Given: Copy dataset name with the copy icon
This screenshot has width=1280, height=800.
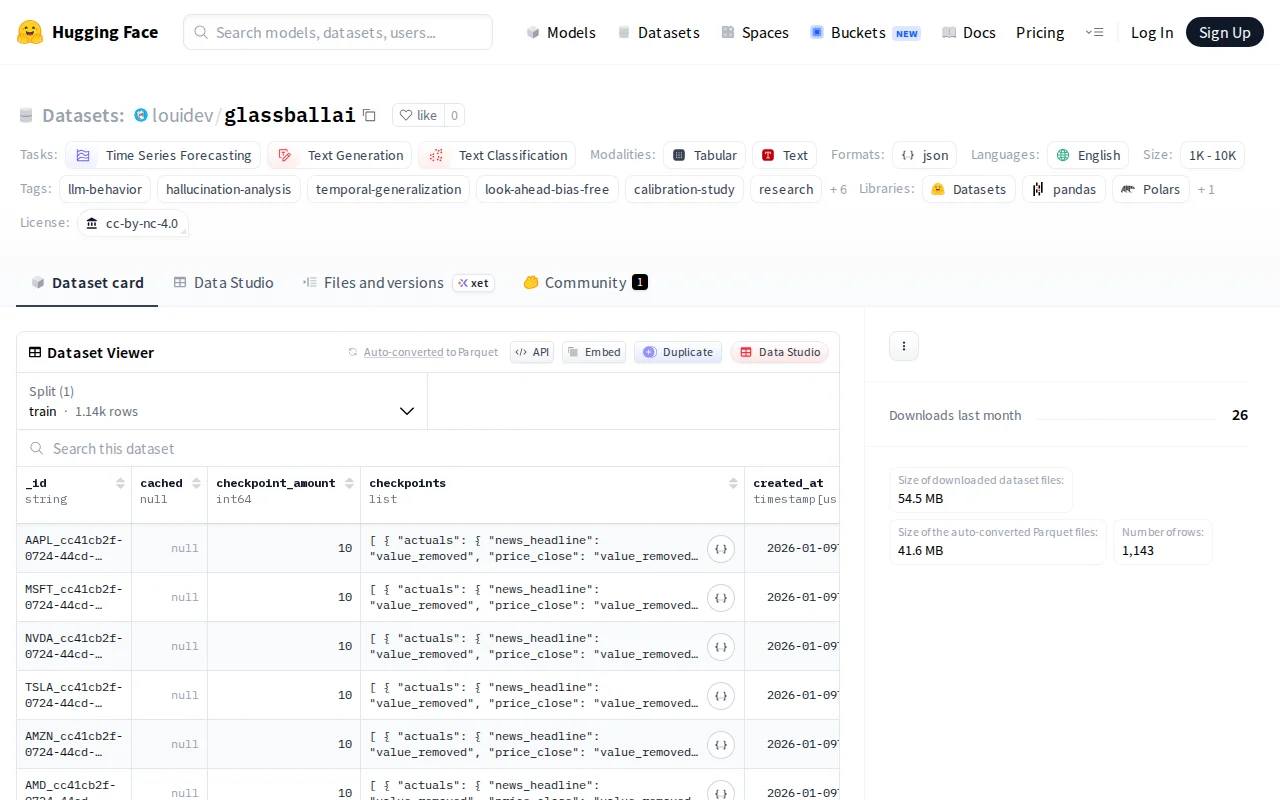Looking at the screenshot, I should (369, 115).
